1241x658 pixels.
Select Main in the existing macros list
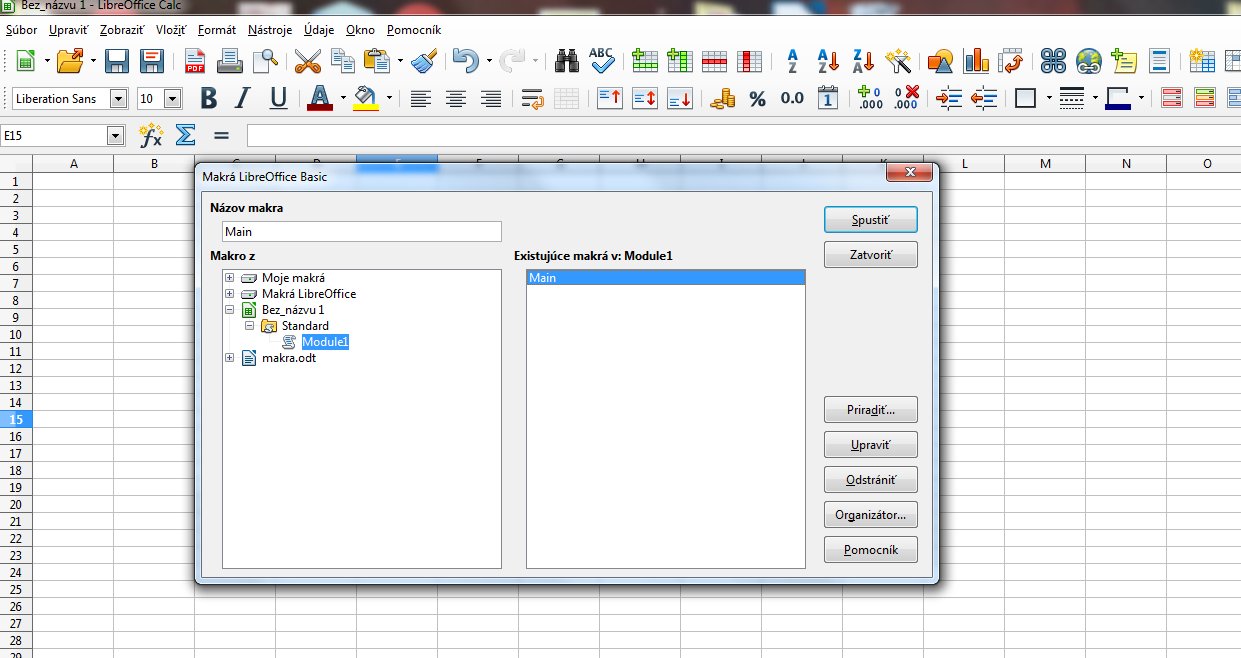tap(666, 278)
